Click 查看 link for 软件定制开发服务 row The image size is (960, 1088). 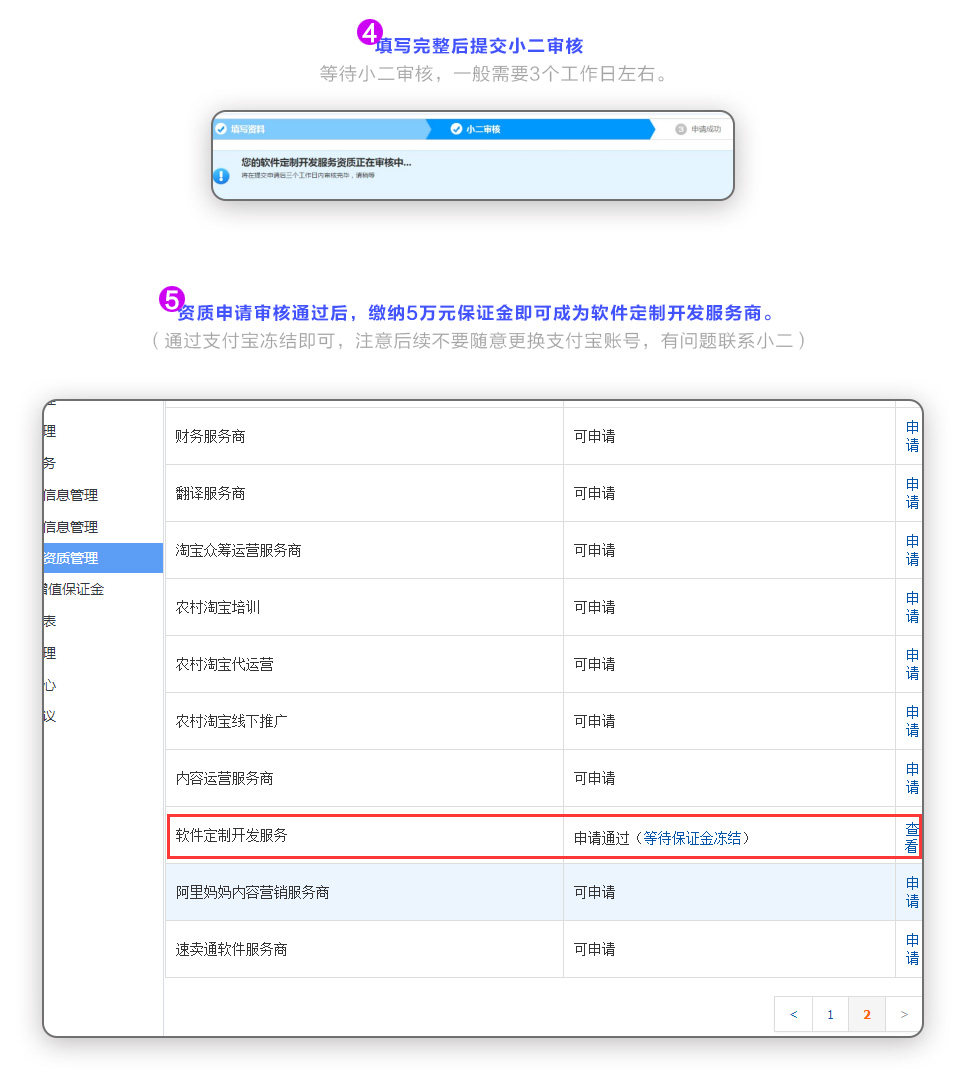coord(911,838)
